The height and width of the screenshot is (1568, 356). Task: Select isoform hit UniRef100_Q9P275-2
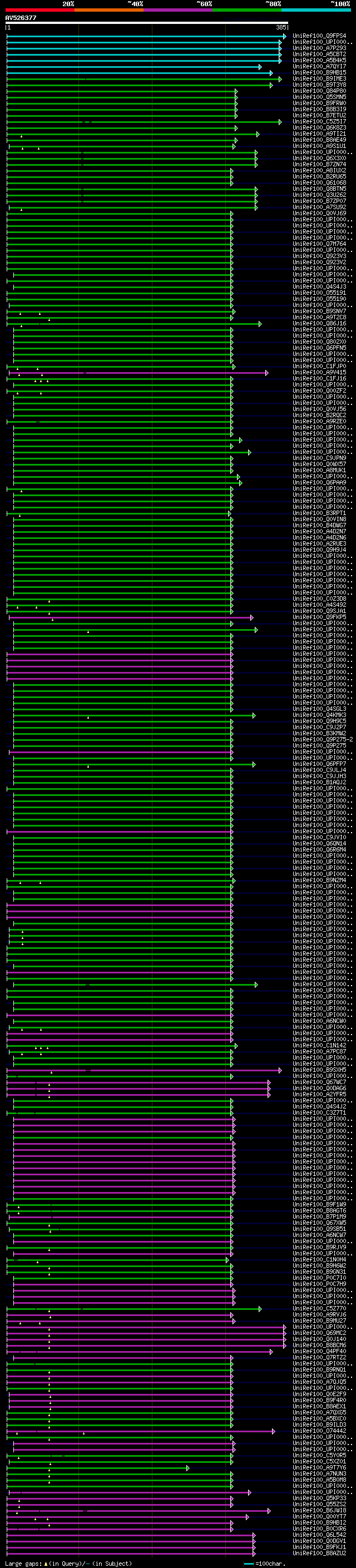coord(323,740)
